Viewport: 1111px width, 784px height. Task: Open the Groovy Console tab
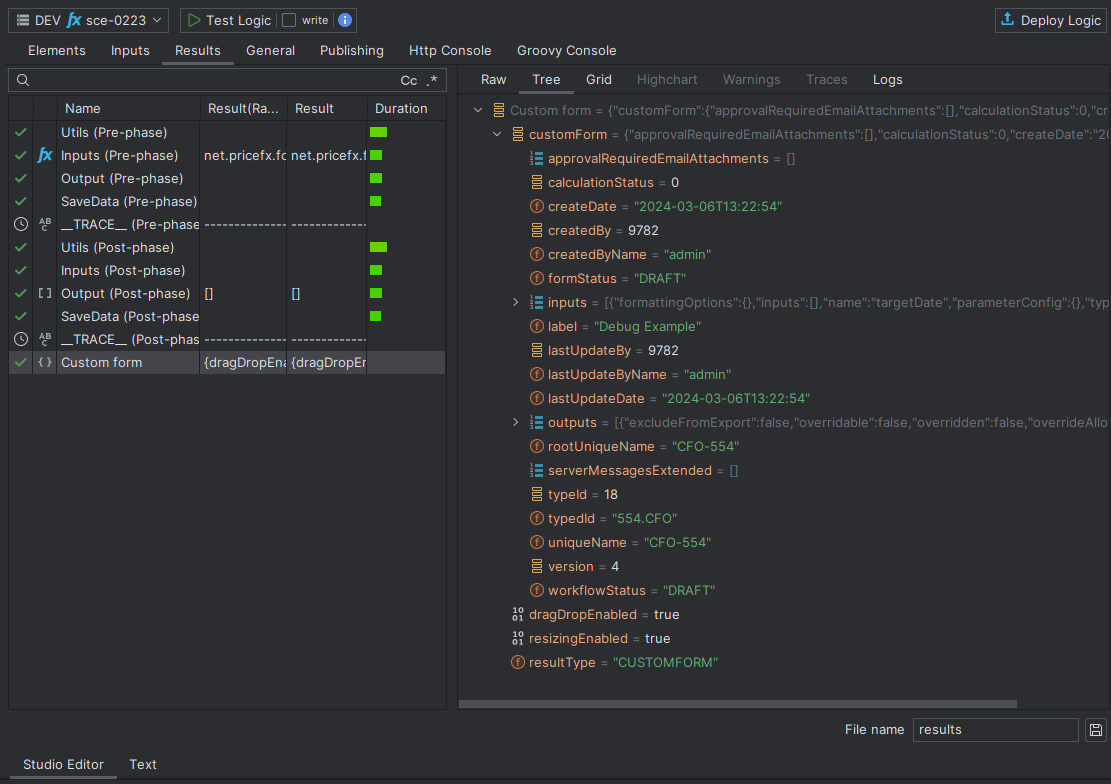coord(567,50)
